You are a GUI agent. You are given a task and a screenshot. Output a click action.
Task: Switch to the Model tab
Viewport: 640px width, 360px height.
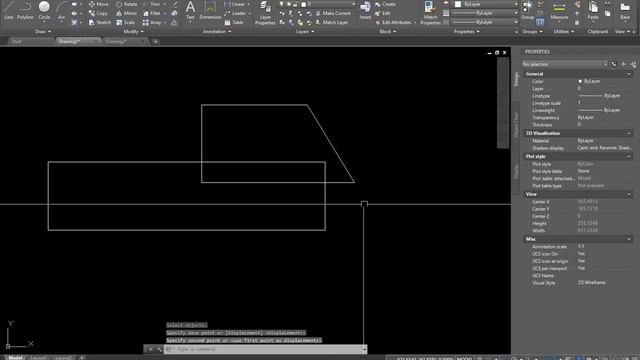click(16, 358)
